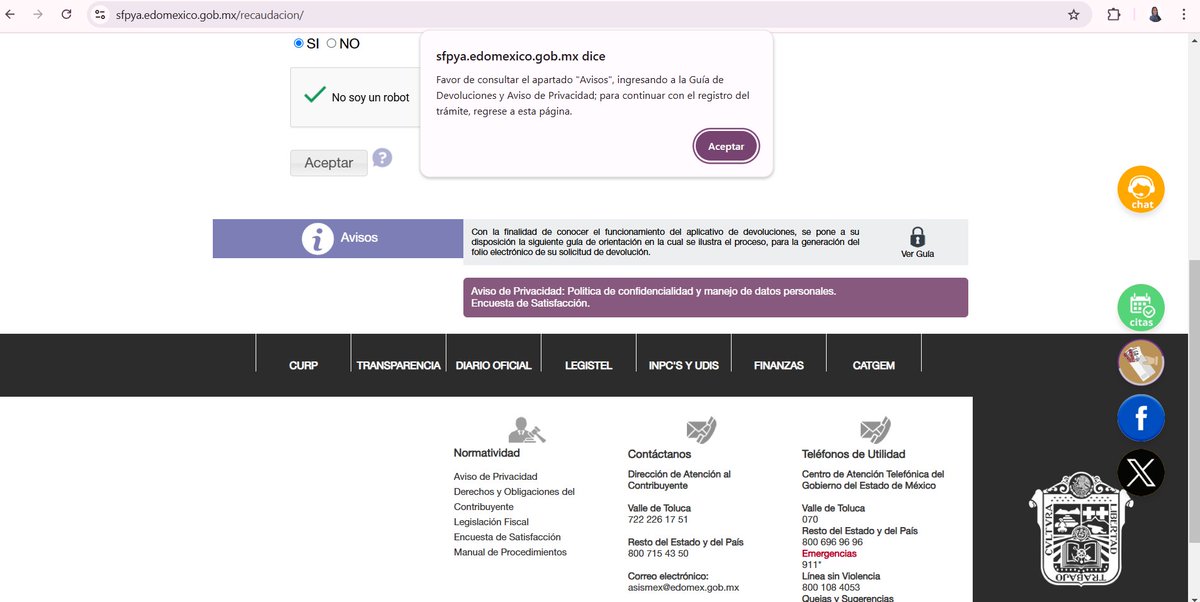The height and width of the screenshot is (602, 1200).
Task: Open the CURP footer menu item
Action: coord(303,366)
